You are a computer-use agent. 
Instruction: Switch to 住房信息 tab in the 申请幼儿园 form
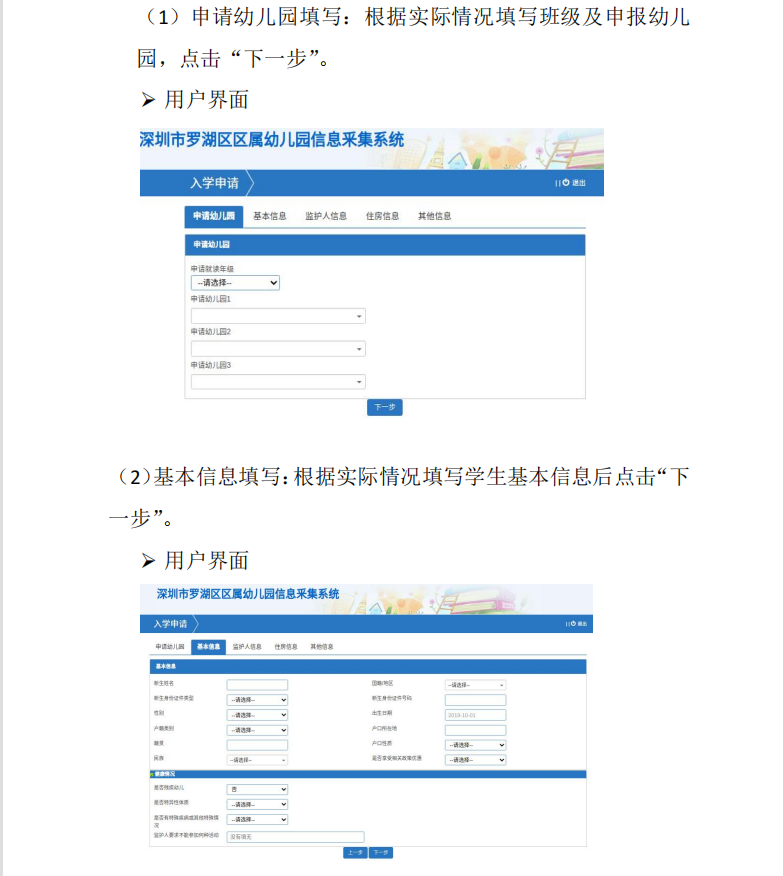383,216
